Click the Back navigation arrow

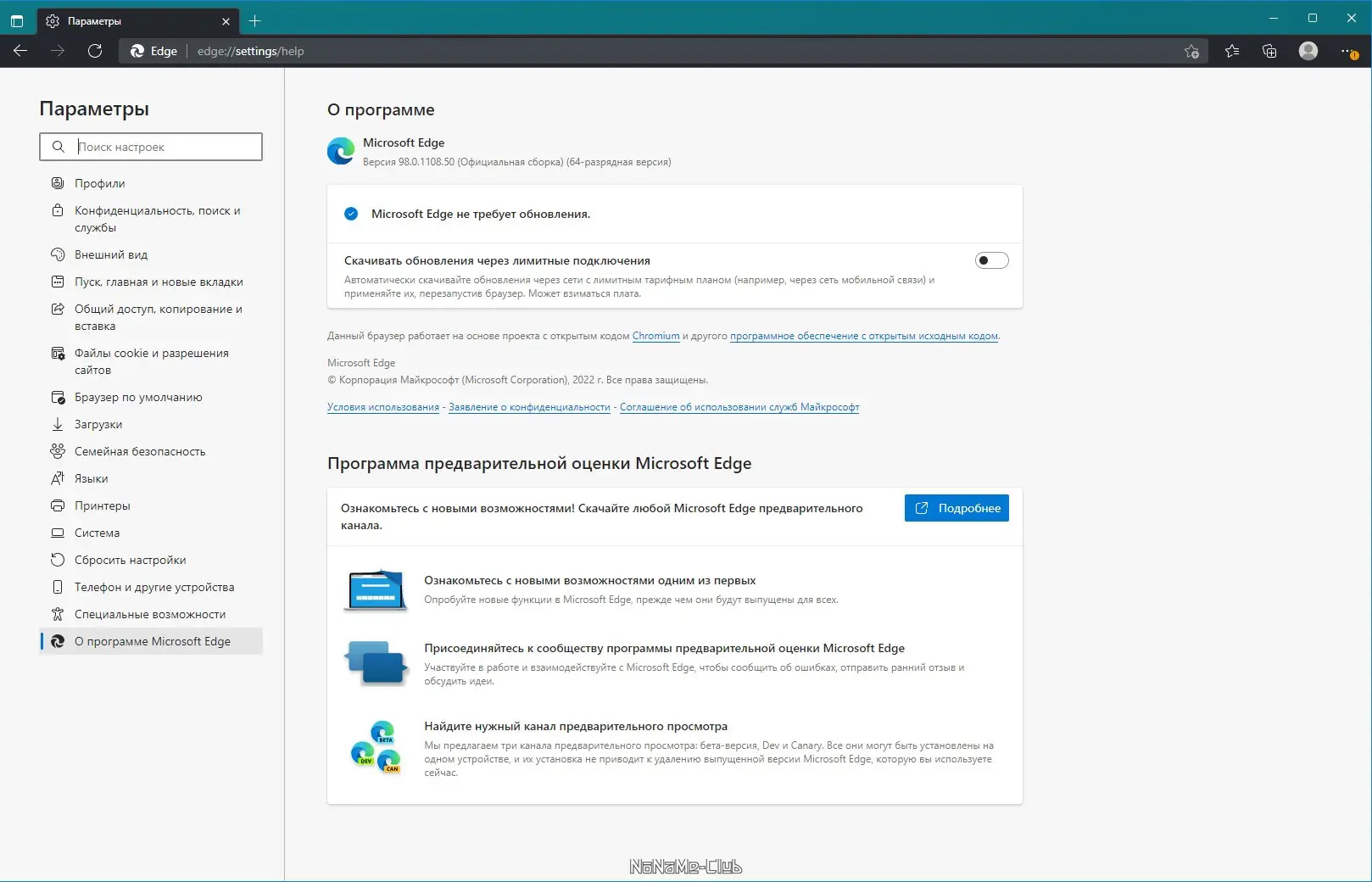click(20, 51)
